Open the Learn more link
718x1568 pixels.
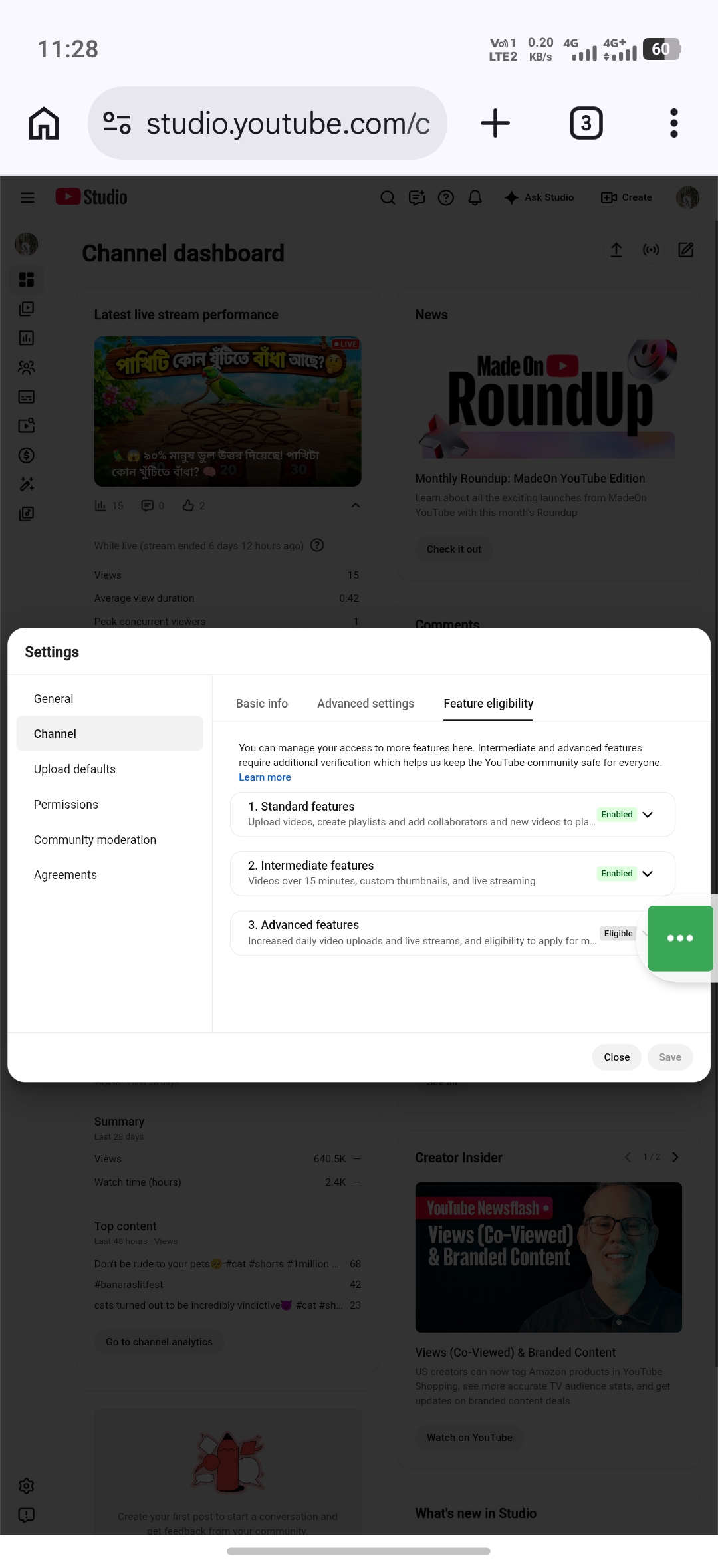(265, 777)
